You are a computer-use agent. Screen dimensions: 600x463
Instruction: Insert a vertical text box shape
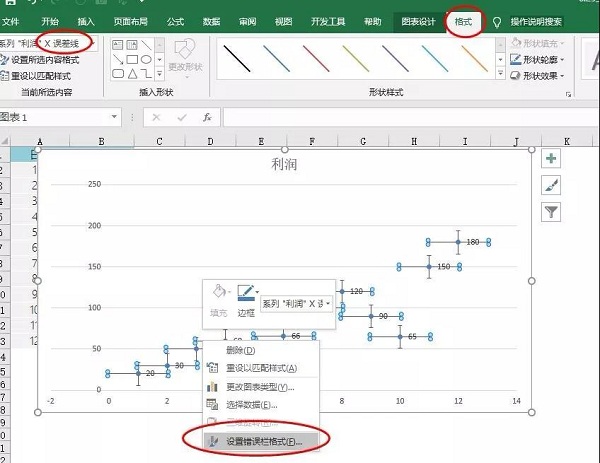[x=132, y=45]
